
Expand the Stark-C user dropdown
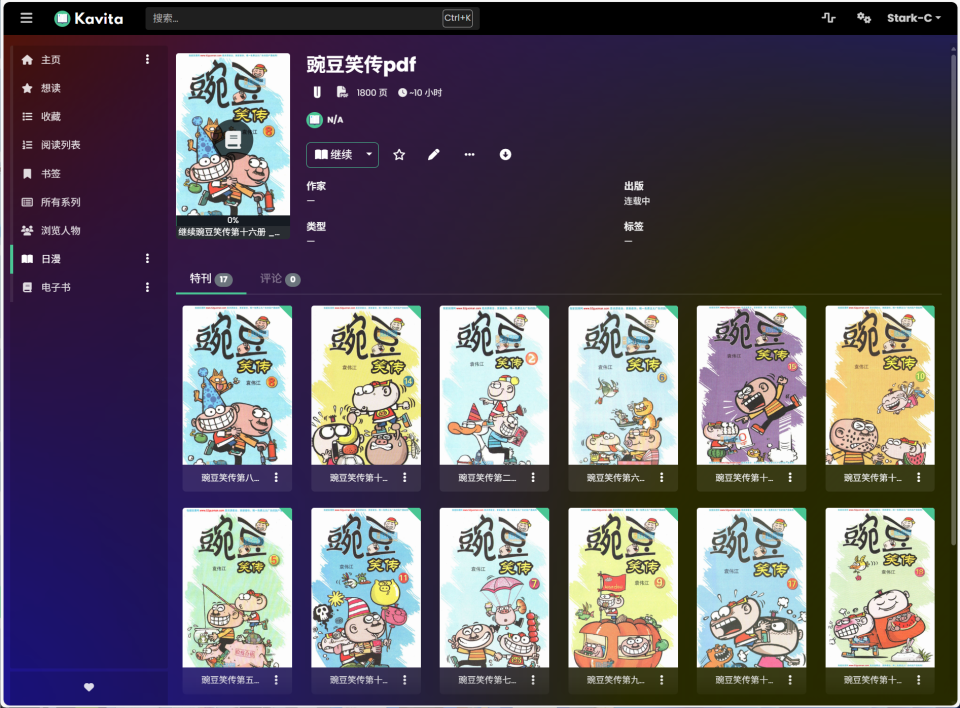point(913,18)
